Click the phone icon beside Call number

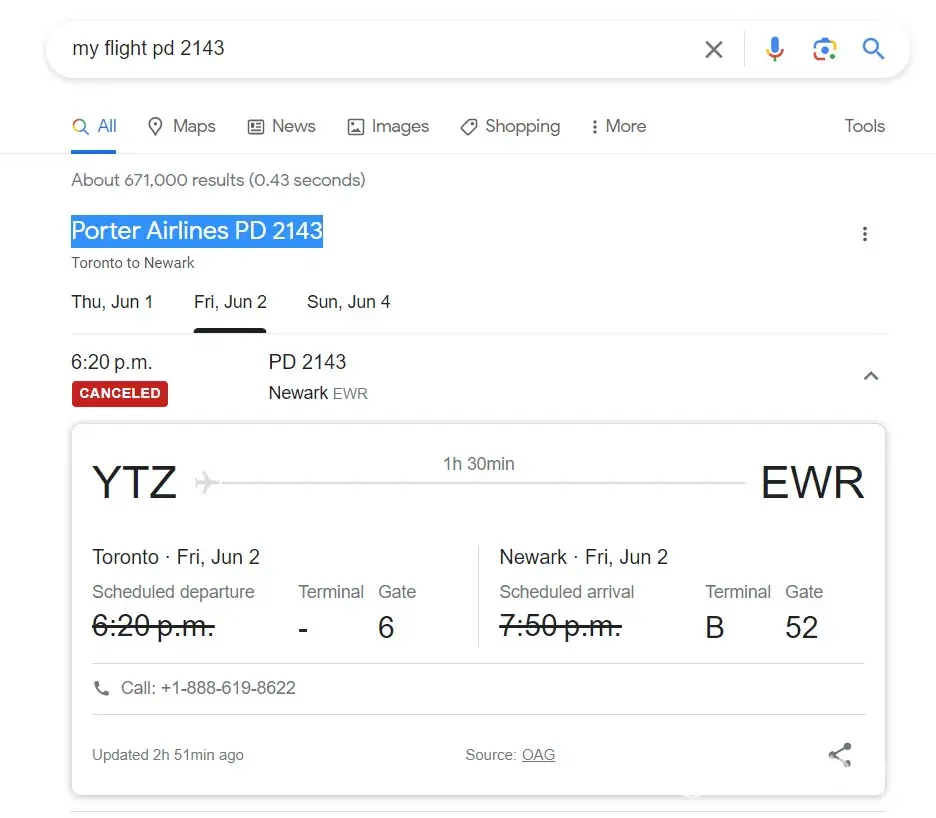[101, 688]
